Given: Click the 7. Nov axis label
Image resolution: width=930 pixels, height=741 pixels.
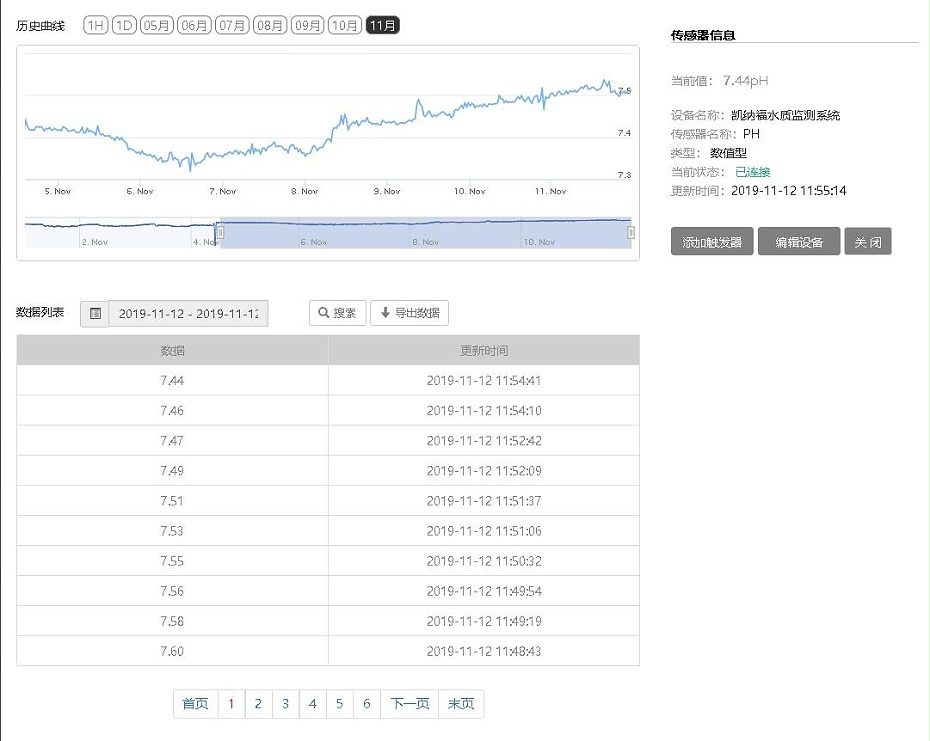Looking at the screenshot, I should point(222,191).
